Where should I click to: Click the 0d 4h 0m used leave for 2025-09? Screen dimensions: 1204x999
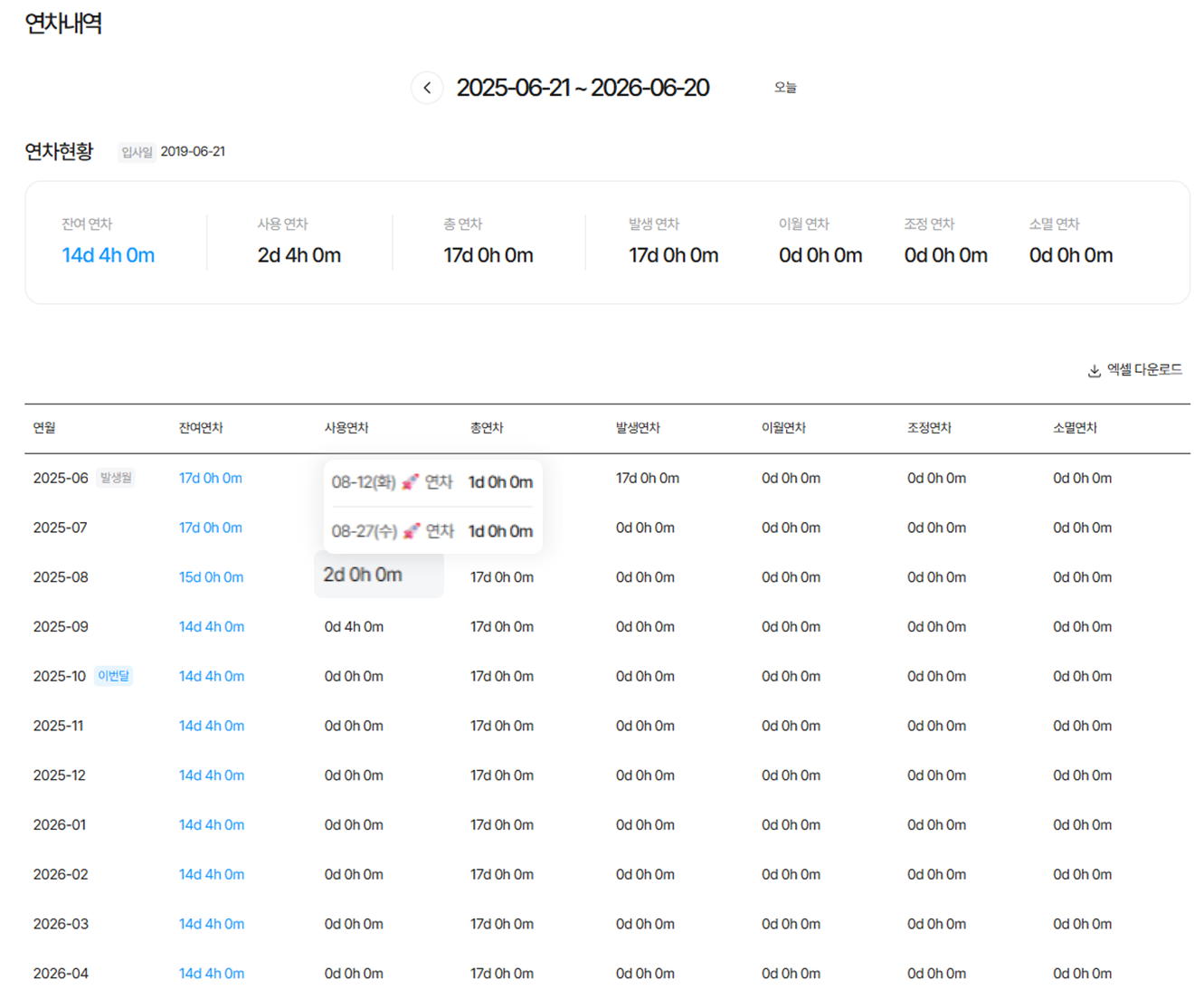354,627
